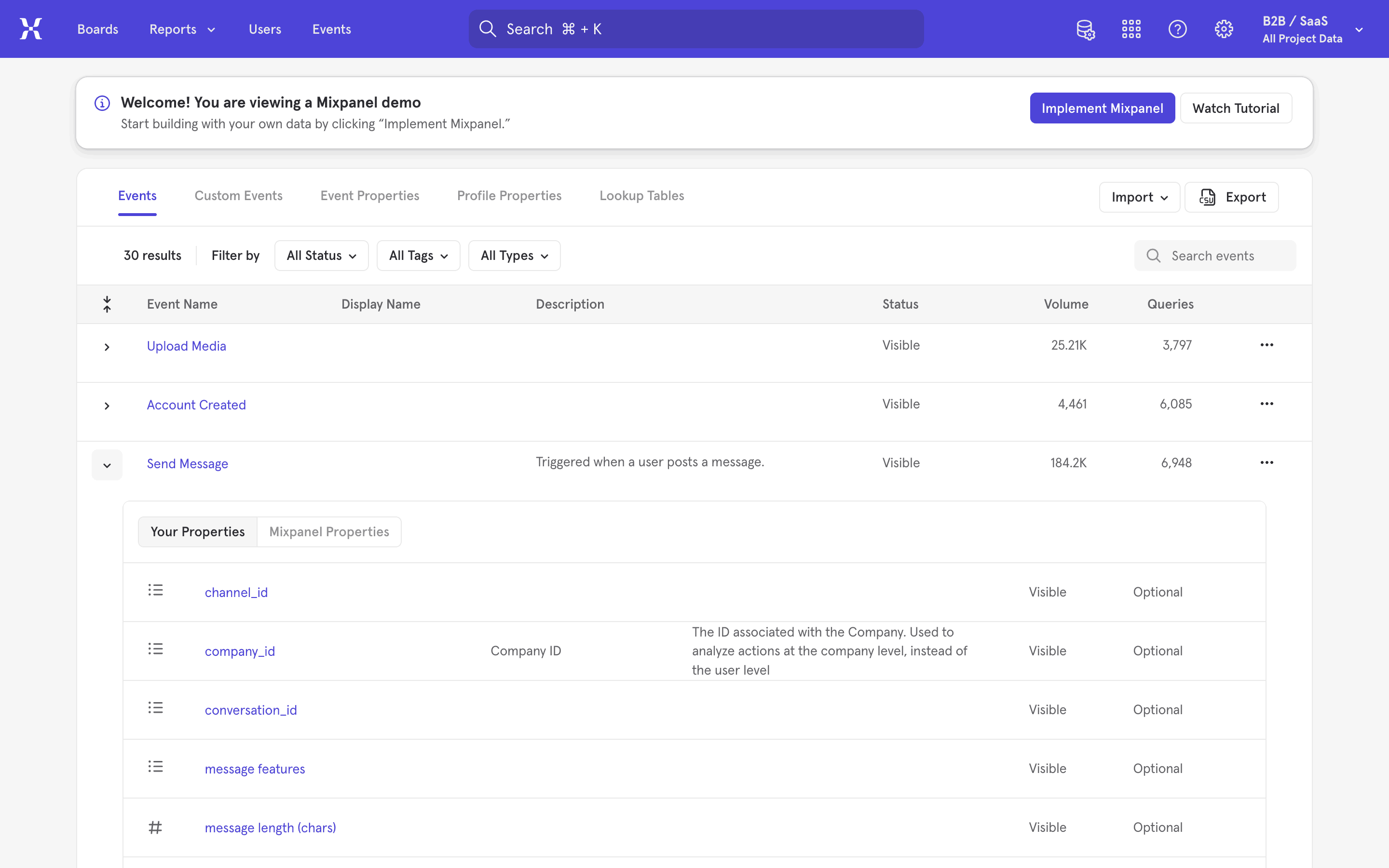
Task: Open the Reports menu dropdown
Action: pos(182,29)
